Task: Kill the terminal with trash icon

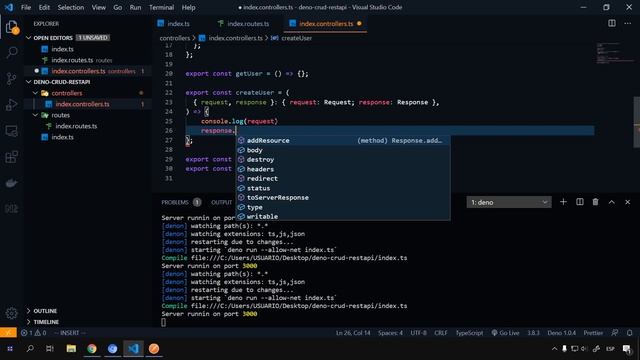Action: [596, 202]
